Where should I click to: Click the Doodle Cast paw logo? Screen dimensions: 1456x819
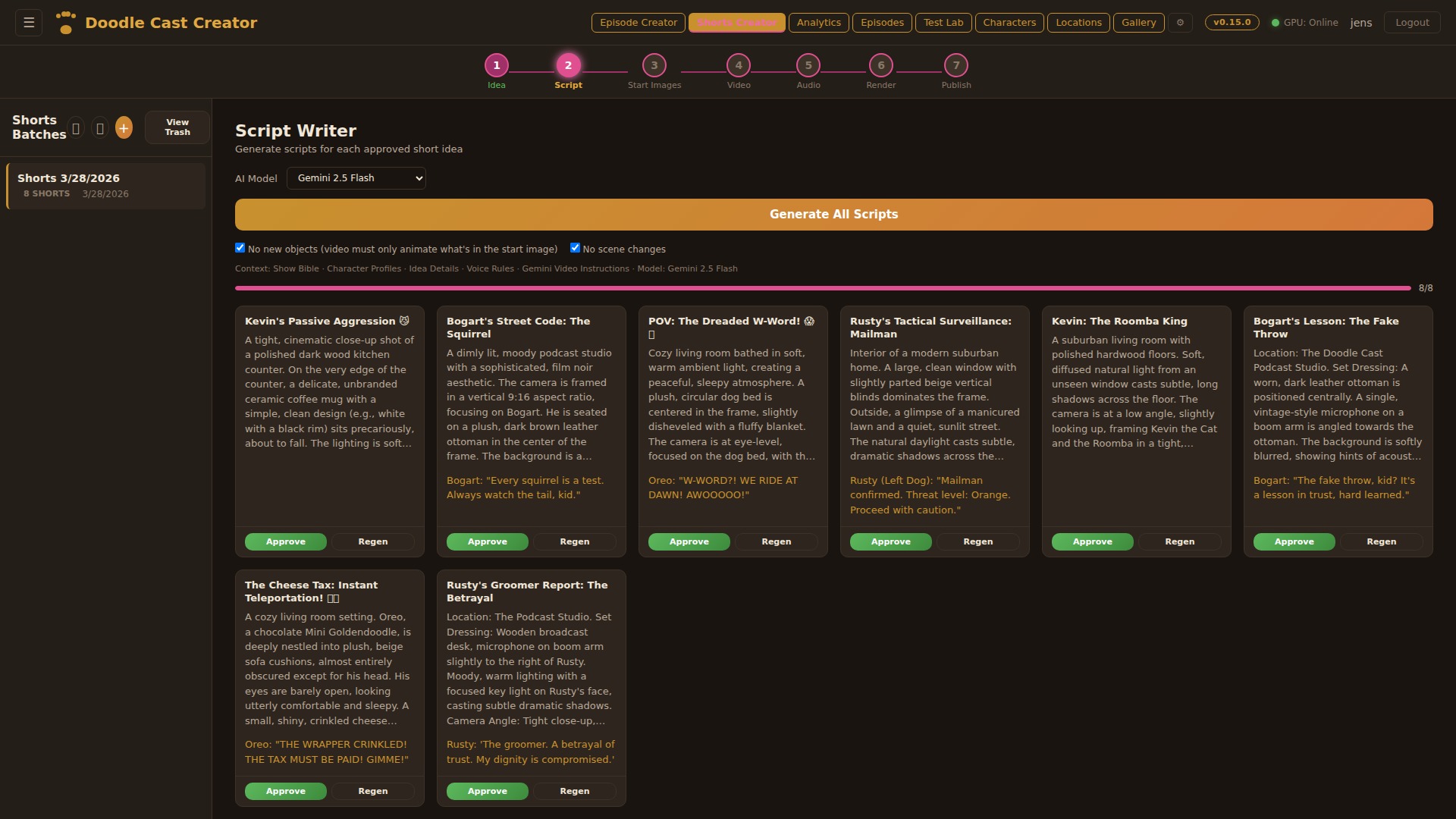coord(66,23)
